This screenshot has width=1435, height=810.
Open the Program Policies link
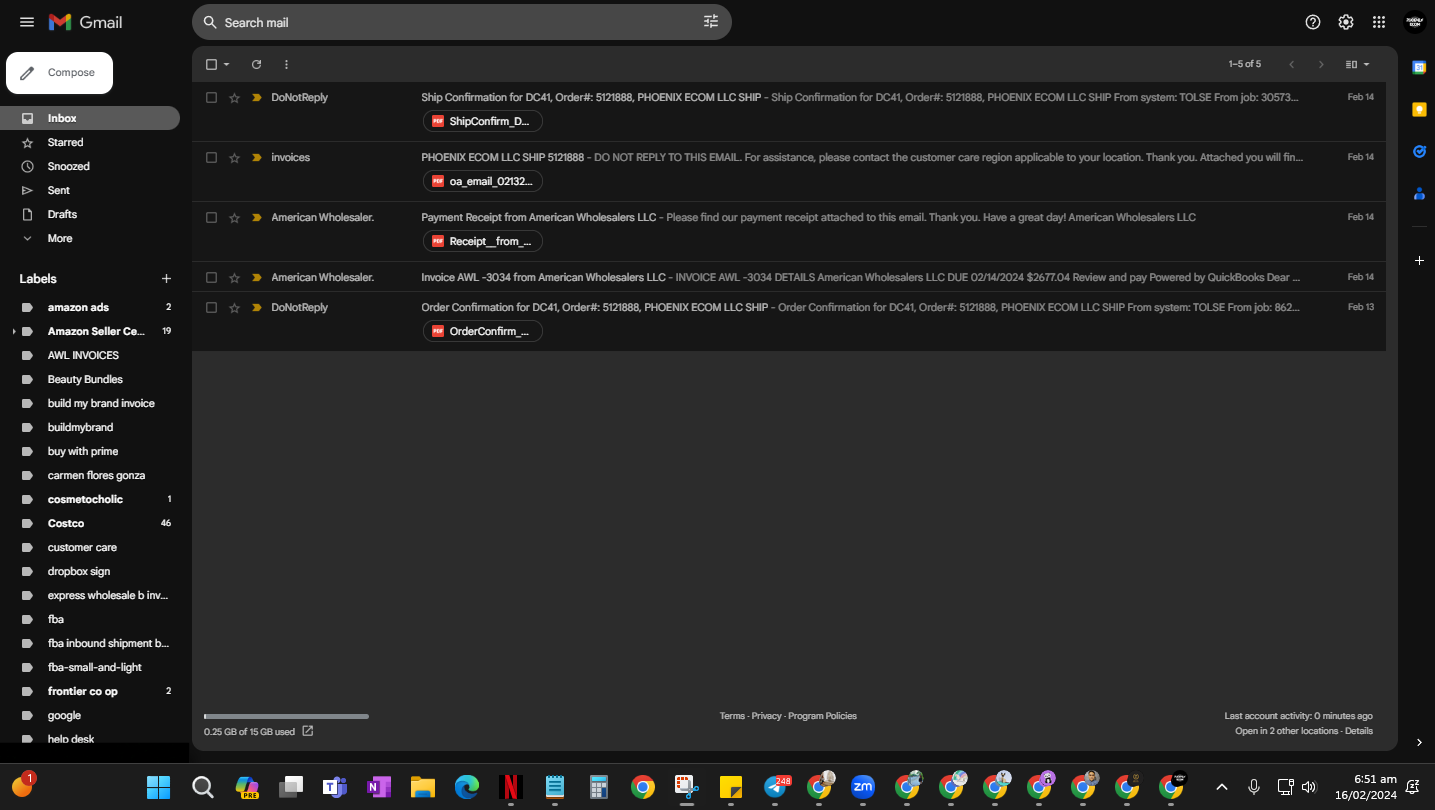[822, 716]
